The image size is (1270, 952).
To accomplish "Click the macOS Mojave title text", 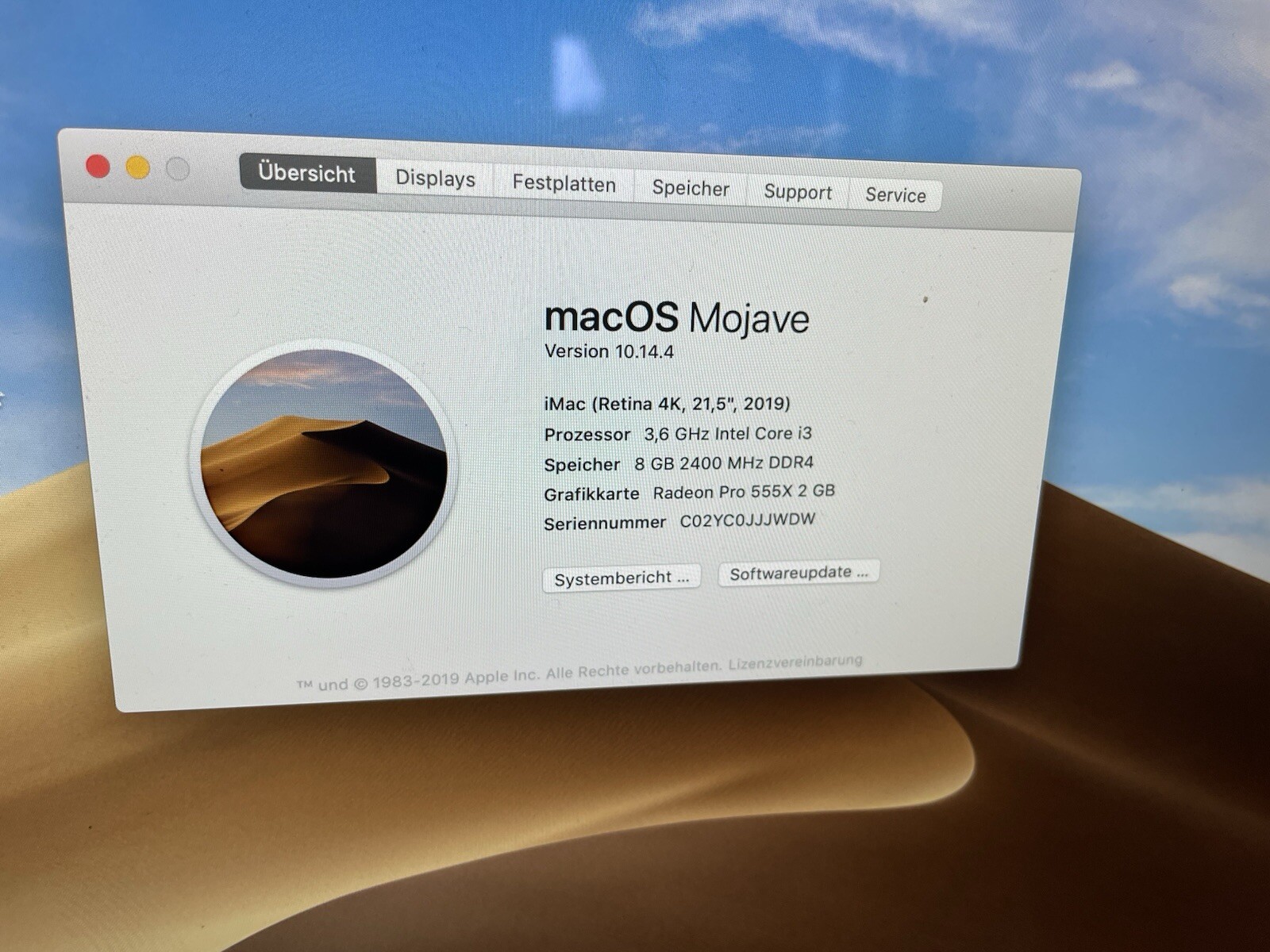I will point(677,317).
